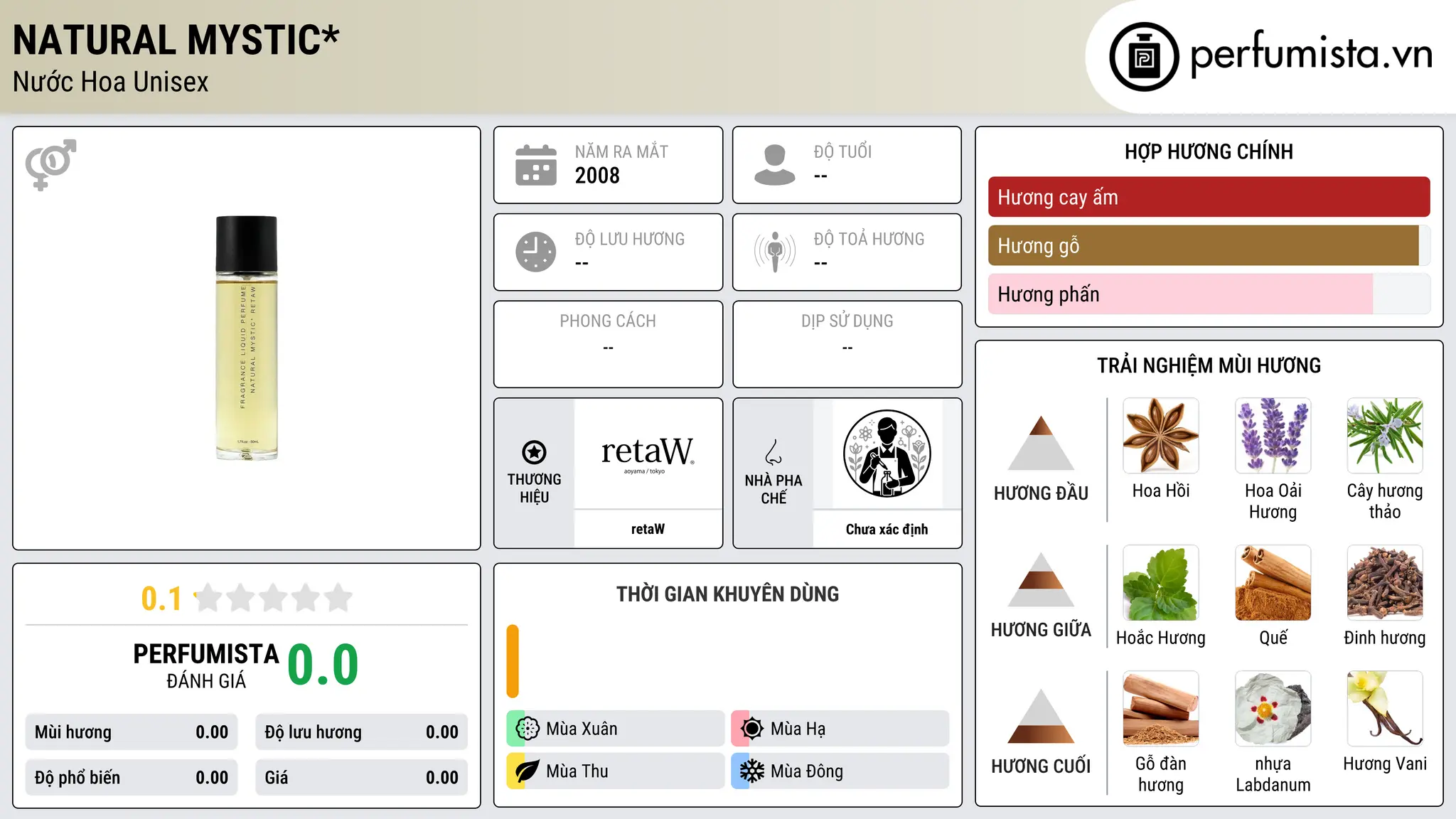
Task: Open the Hoa Hồi note thumbnail
Action: (1161, 436)
